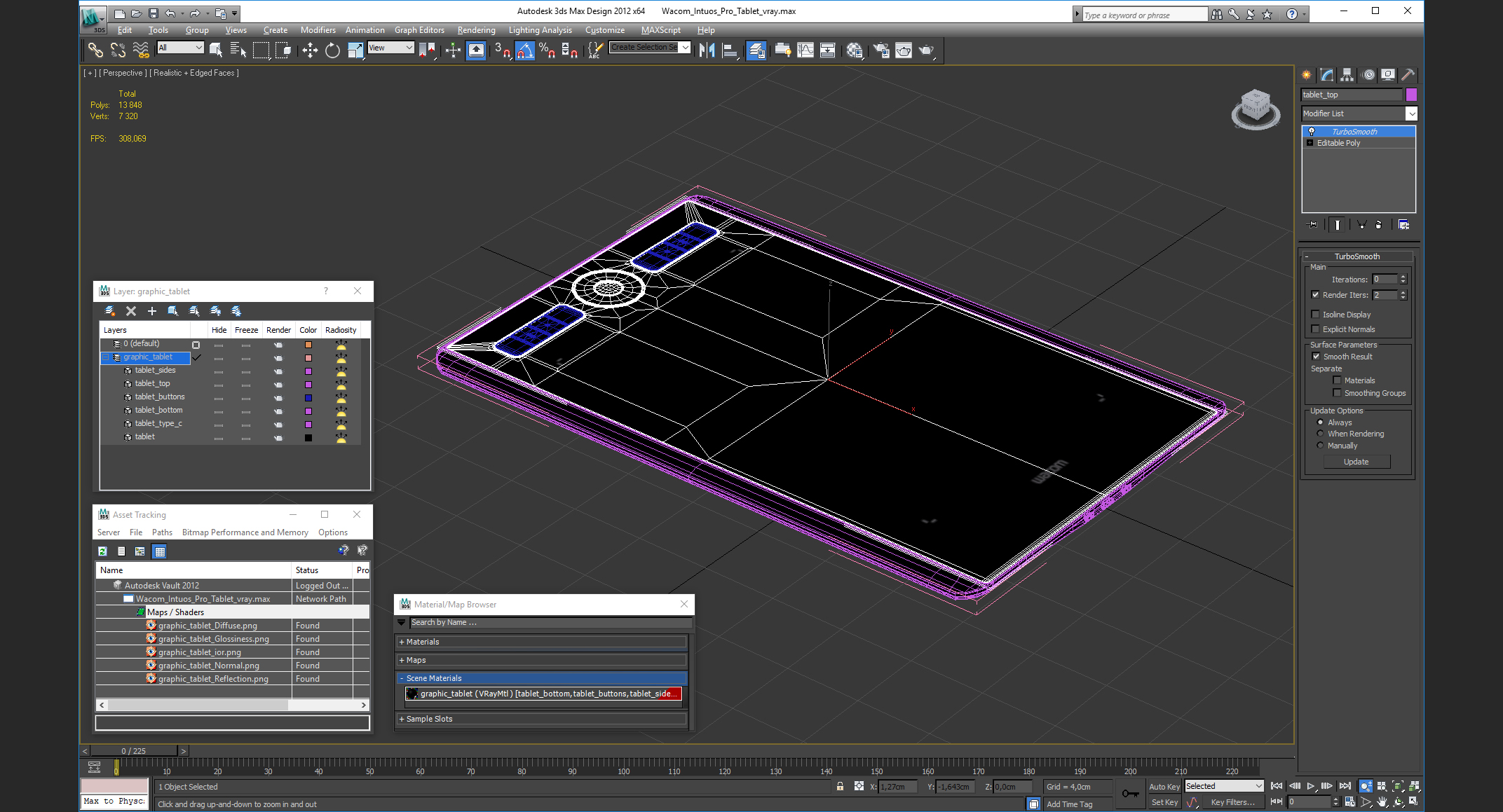
Task: Open the Hierarchy command panel tab
Action: click(x=1347, y=75)
